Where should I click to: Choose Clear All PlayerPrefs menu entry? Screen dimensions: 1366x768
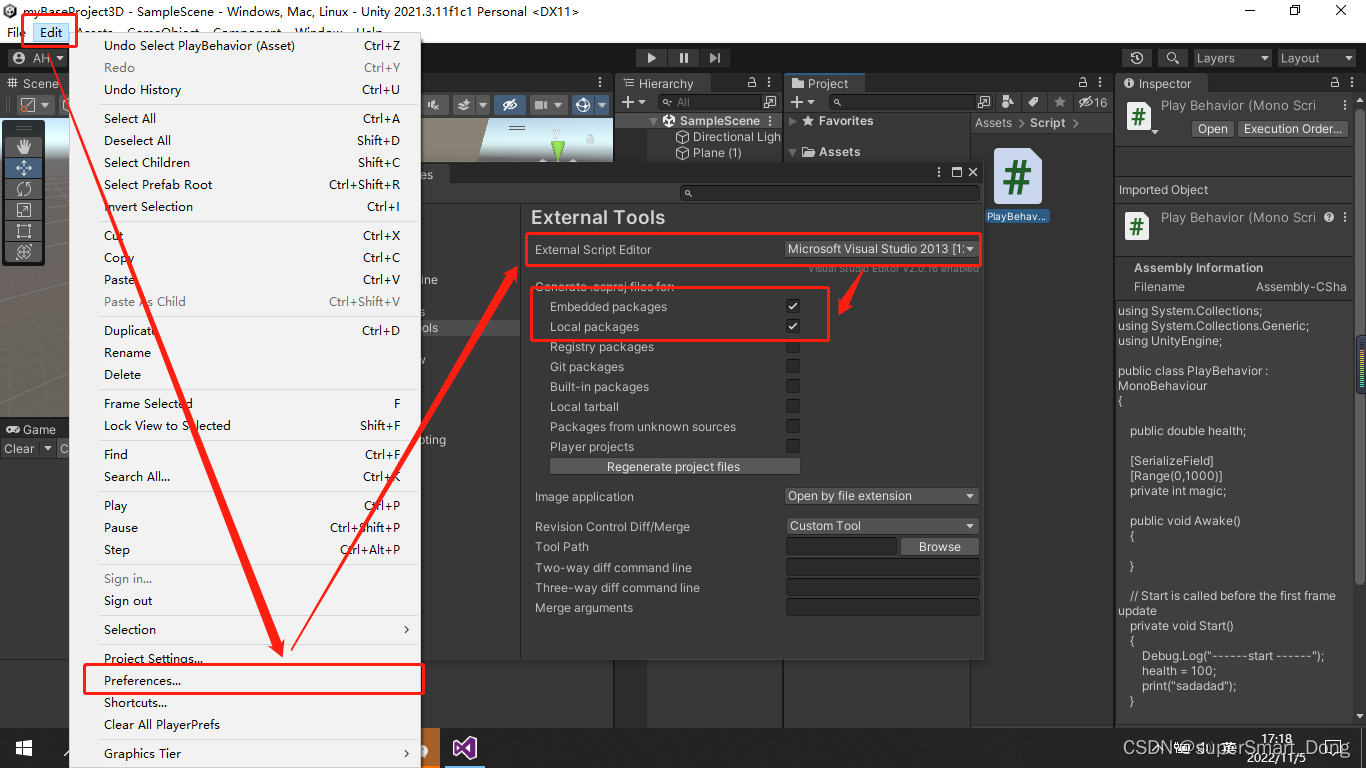tap(245, 724)
